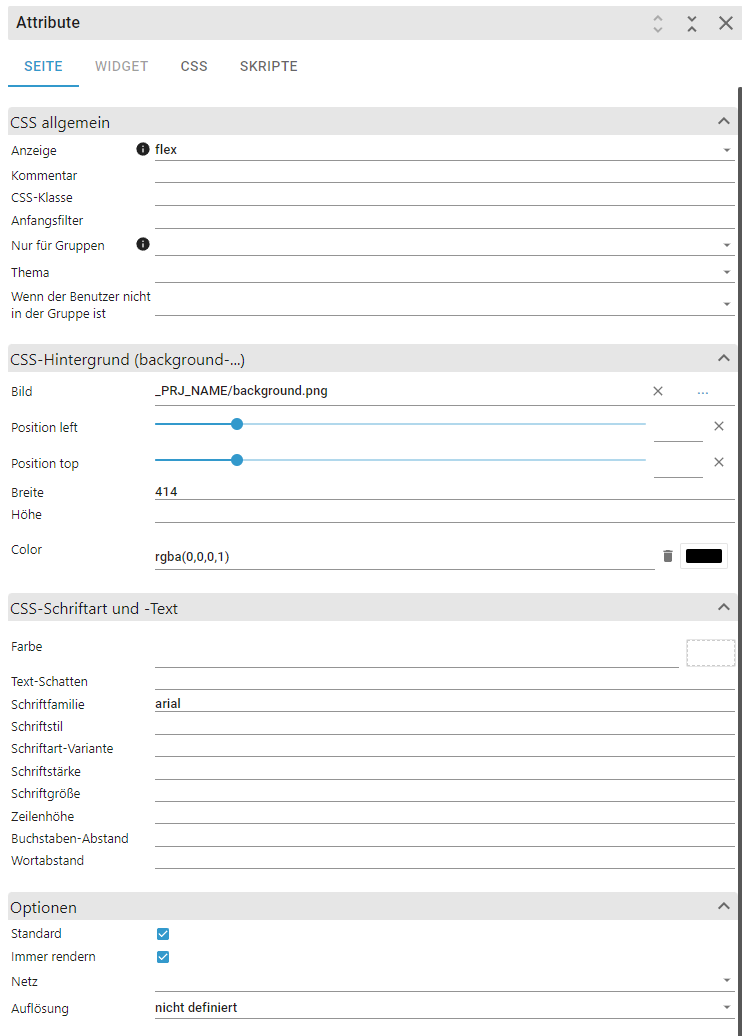This screenshot has height=1036, width=742.
Task: Click info icon beside Nur für Gruppen
Action: coord(142,244)
